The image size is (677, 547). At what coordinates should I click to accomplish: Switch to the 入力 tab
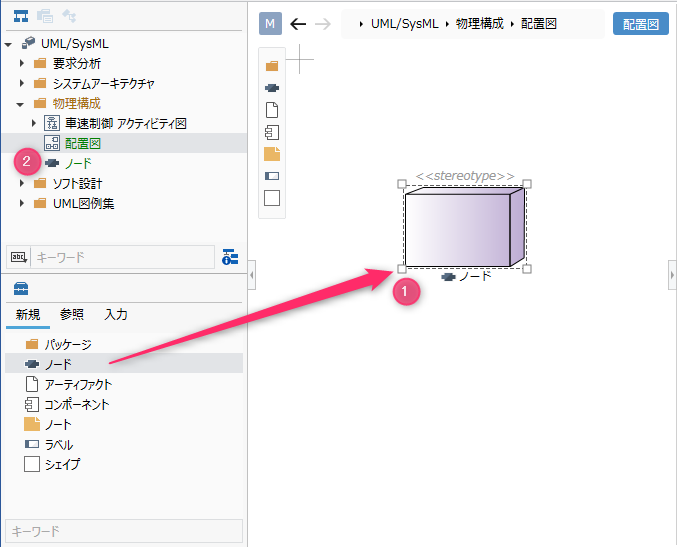[x=116, y=314]
